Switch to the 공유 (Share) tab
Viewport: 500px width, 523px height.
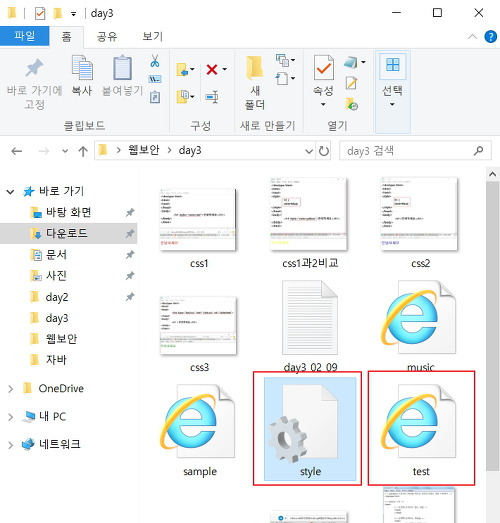click(x=107, y=36)
